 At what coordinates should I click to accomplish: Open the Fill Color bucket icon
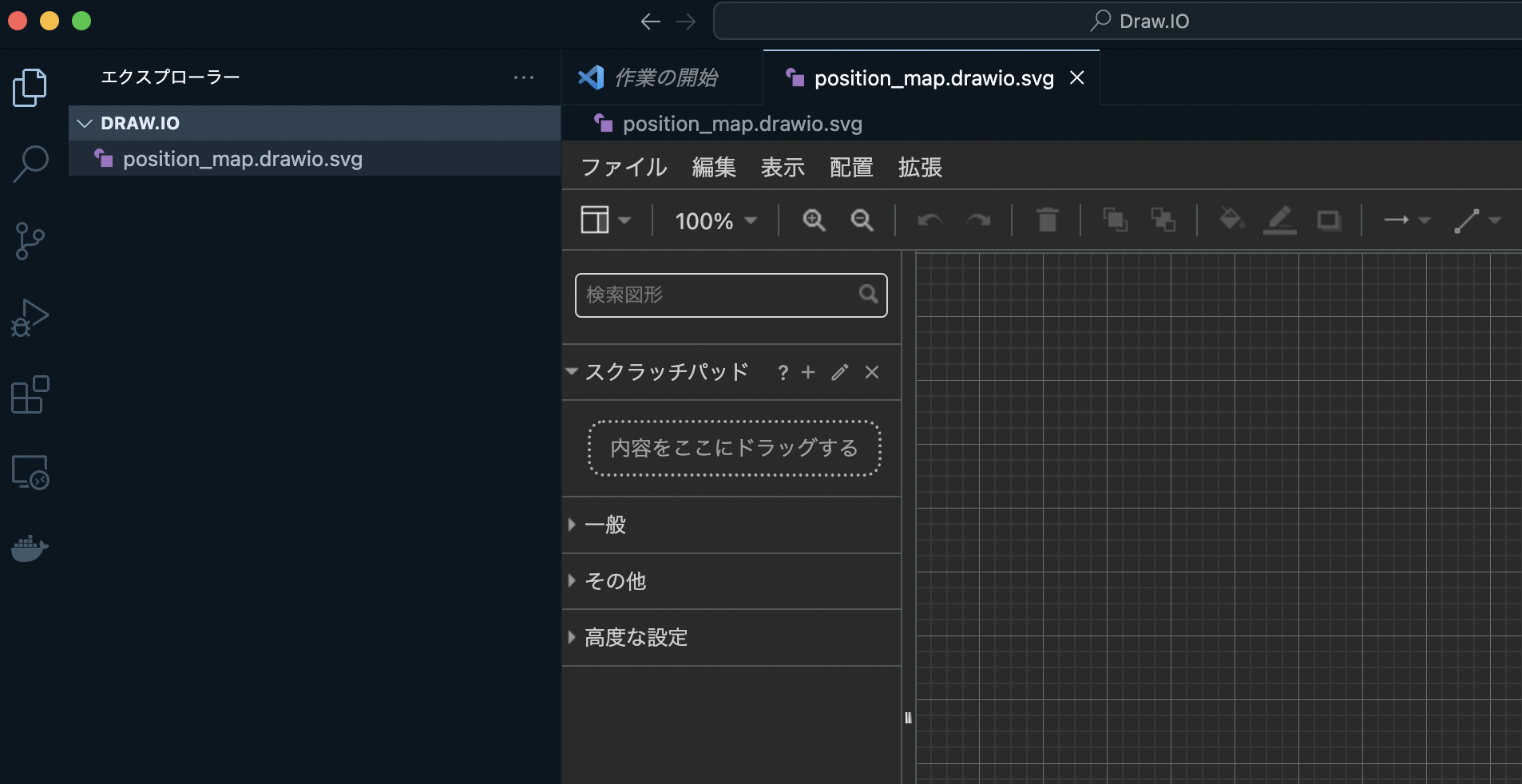click(1231, 221)
